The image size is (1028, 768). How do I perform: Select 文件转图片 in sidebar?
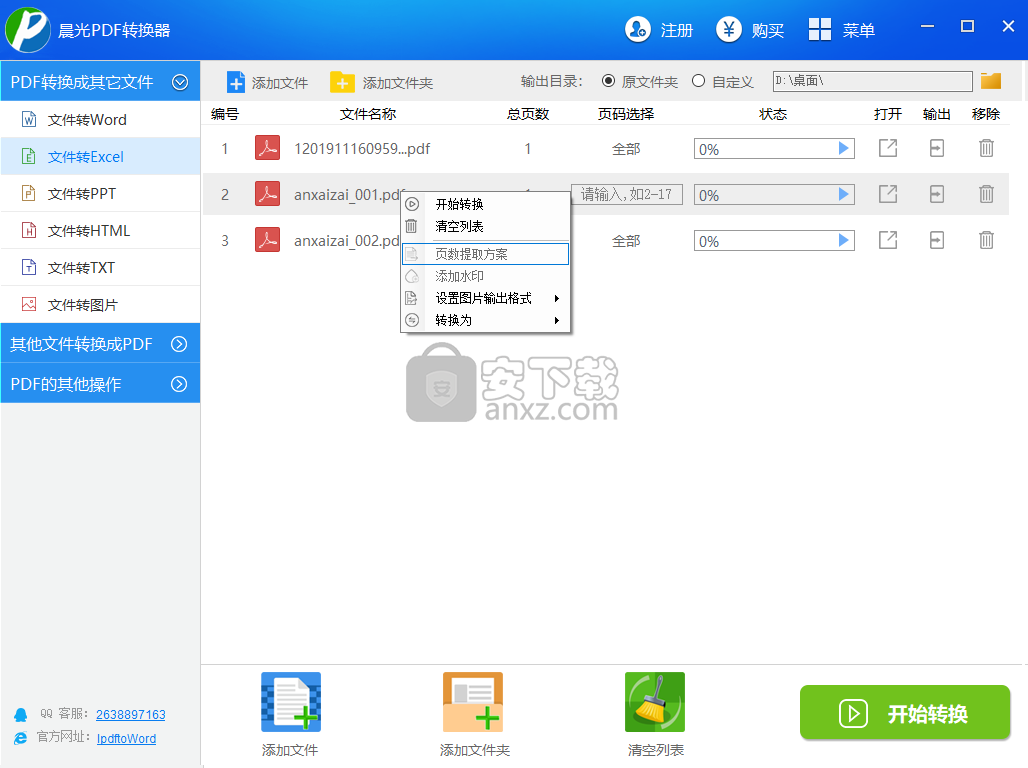click(x=100, y=304)
